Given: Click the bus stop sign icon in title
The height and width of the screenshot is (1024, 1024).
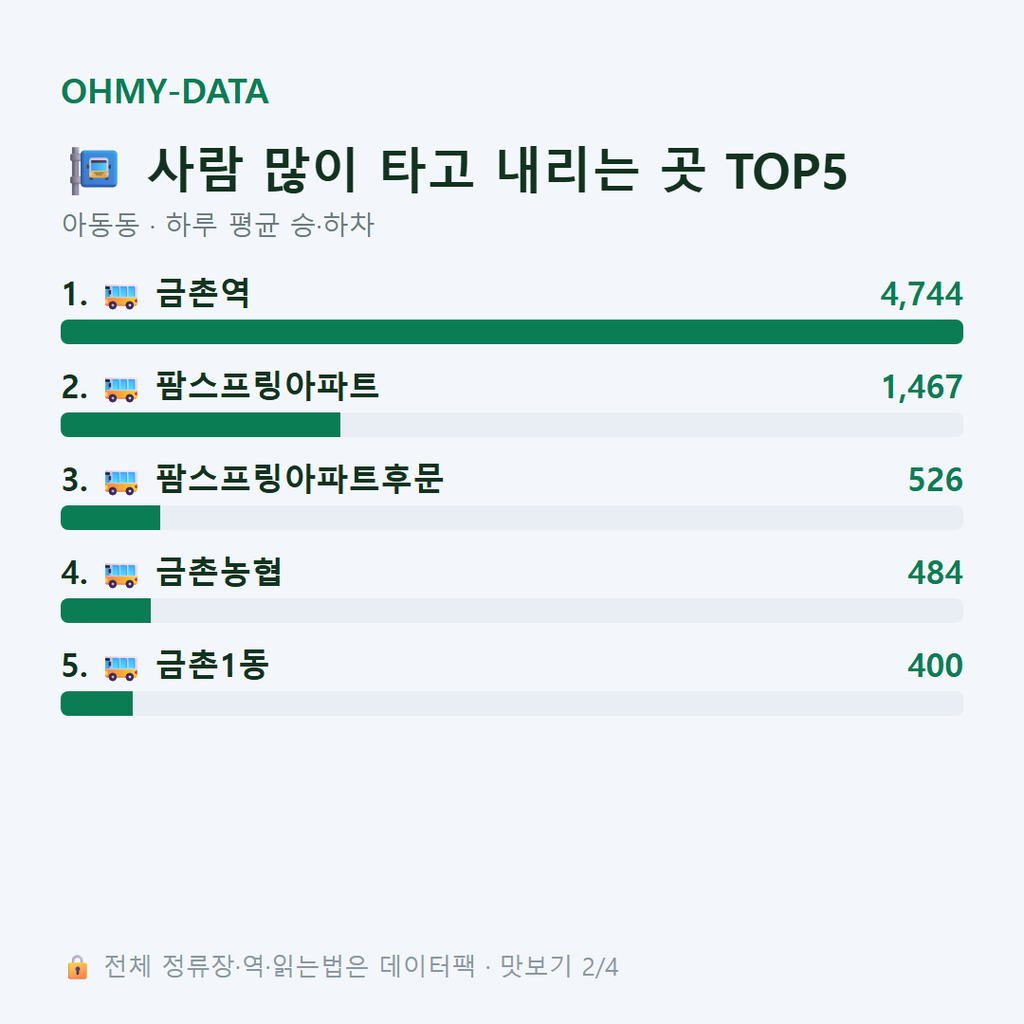Looking at the screenshot, I should pos(94,170).
